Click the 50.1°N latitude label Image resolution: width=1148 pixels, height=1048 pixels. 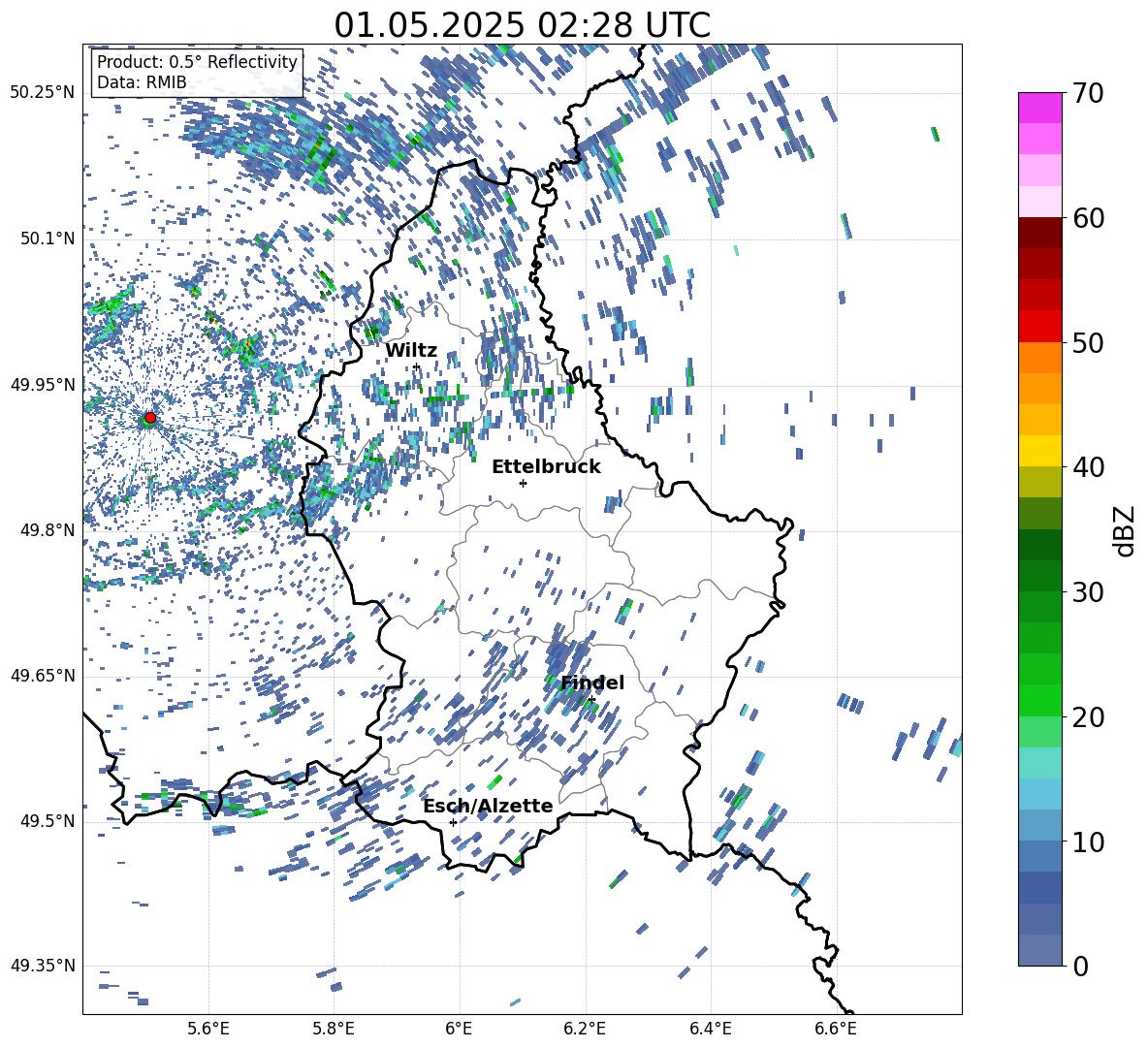click(48, 238)
